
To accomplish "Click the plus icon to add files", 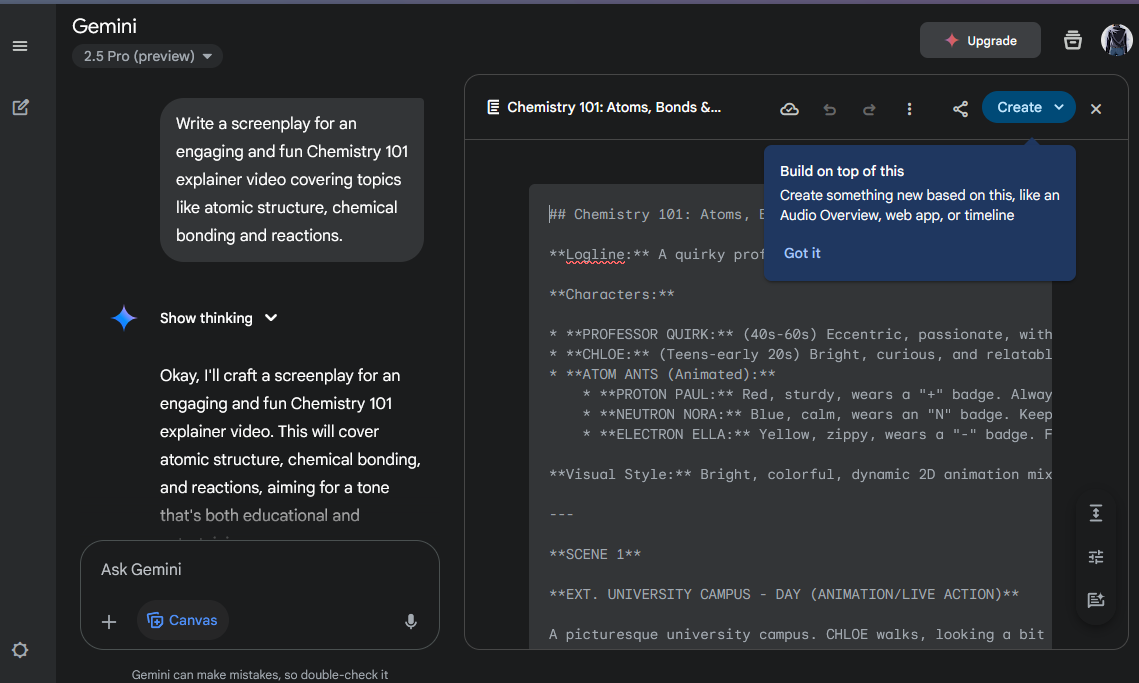I will (109, 621).
